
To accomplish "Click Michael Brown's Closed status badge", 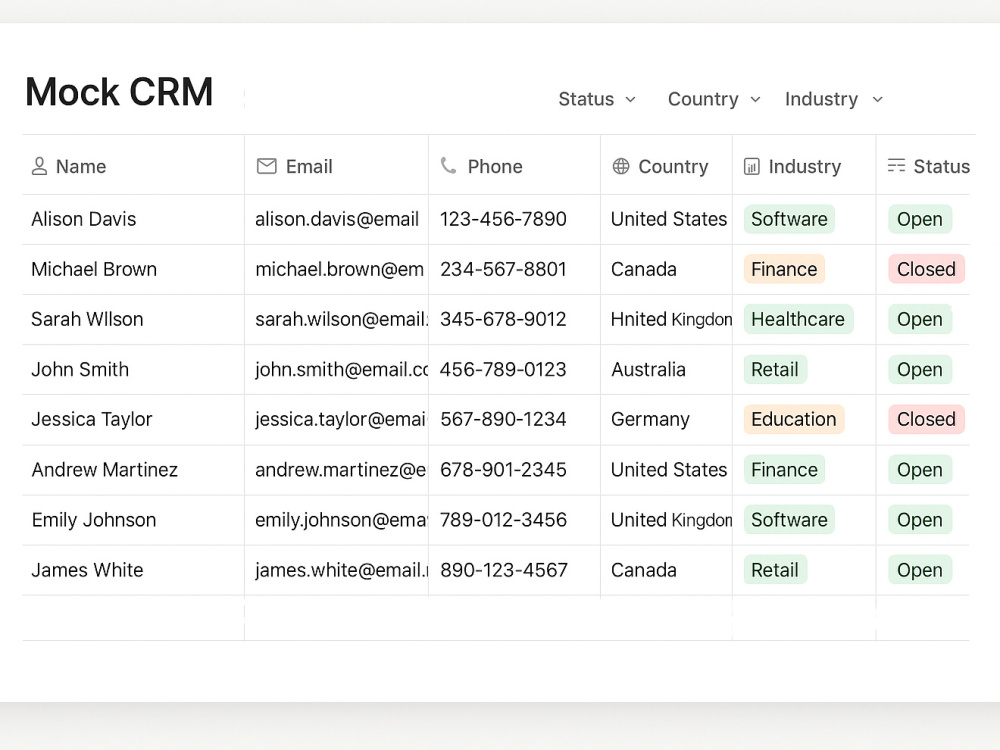I will (x=926, y=269).
